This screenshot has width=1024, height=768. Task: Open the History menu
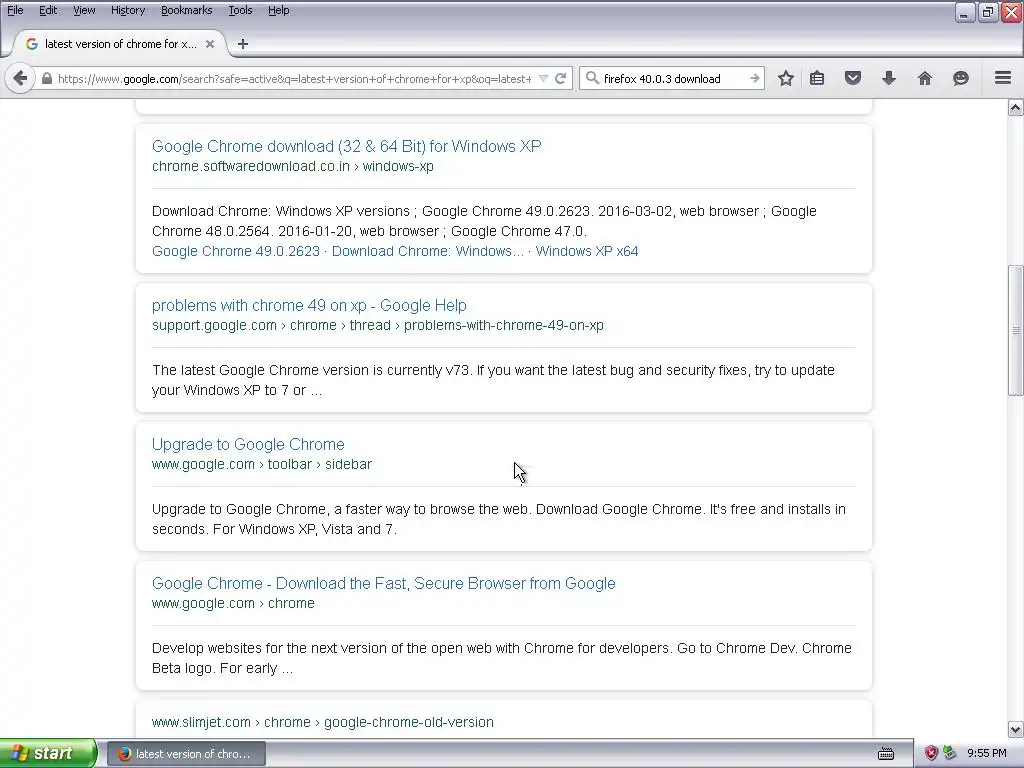(x=128, y=10)
